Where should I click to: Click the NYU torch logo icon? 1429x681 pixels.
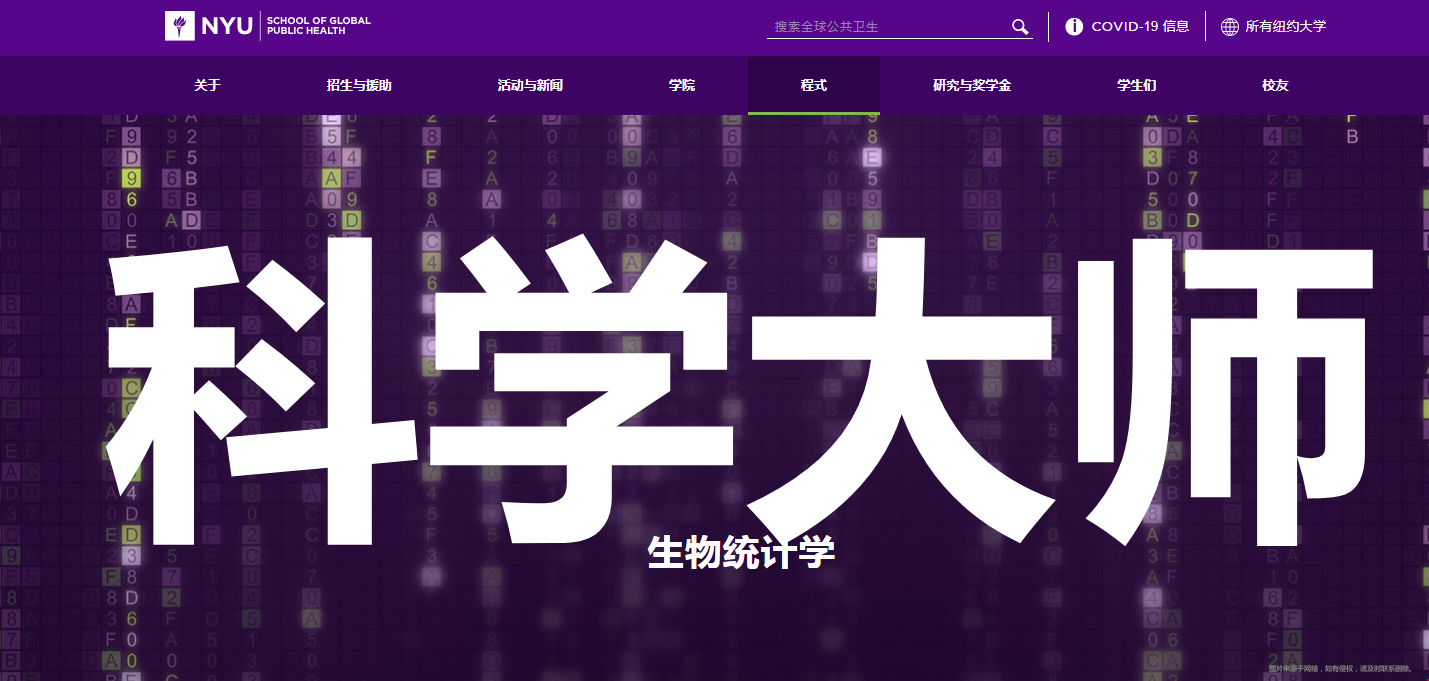180,26
